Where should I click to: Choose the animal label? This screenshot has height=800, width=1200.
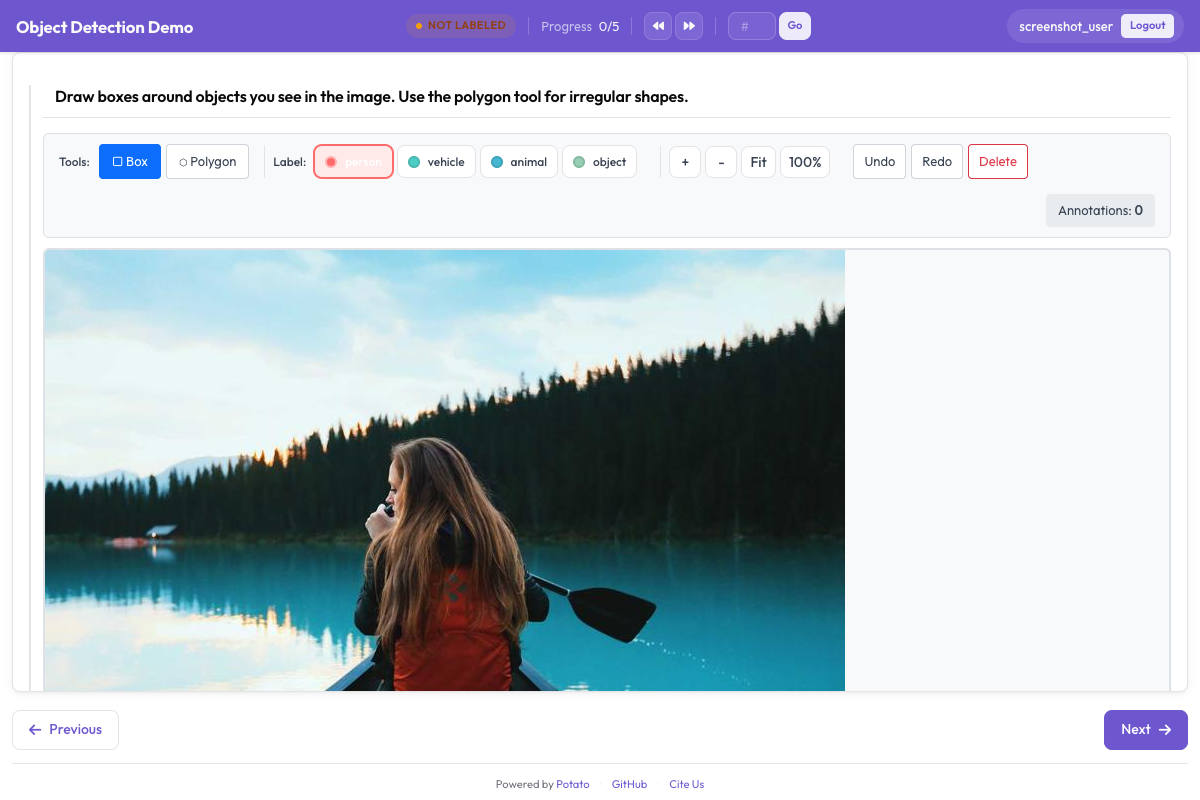(518, 162)
